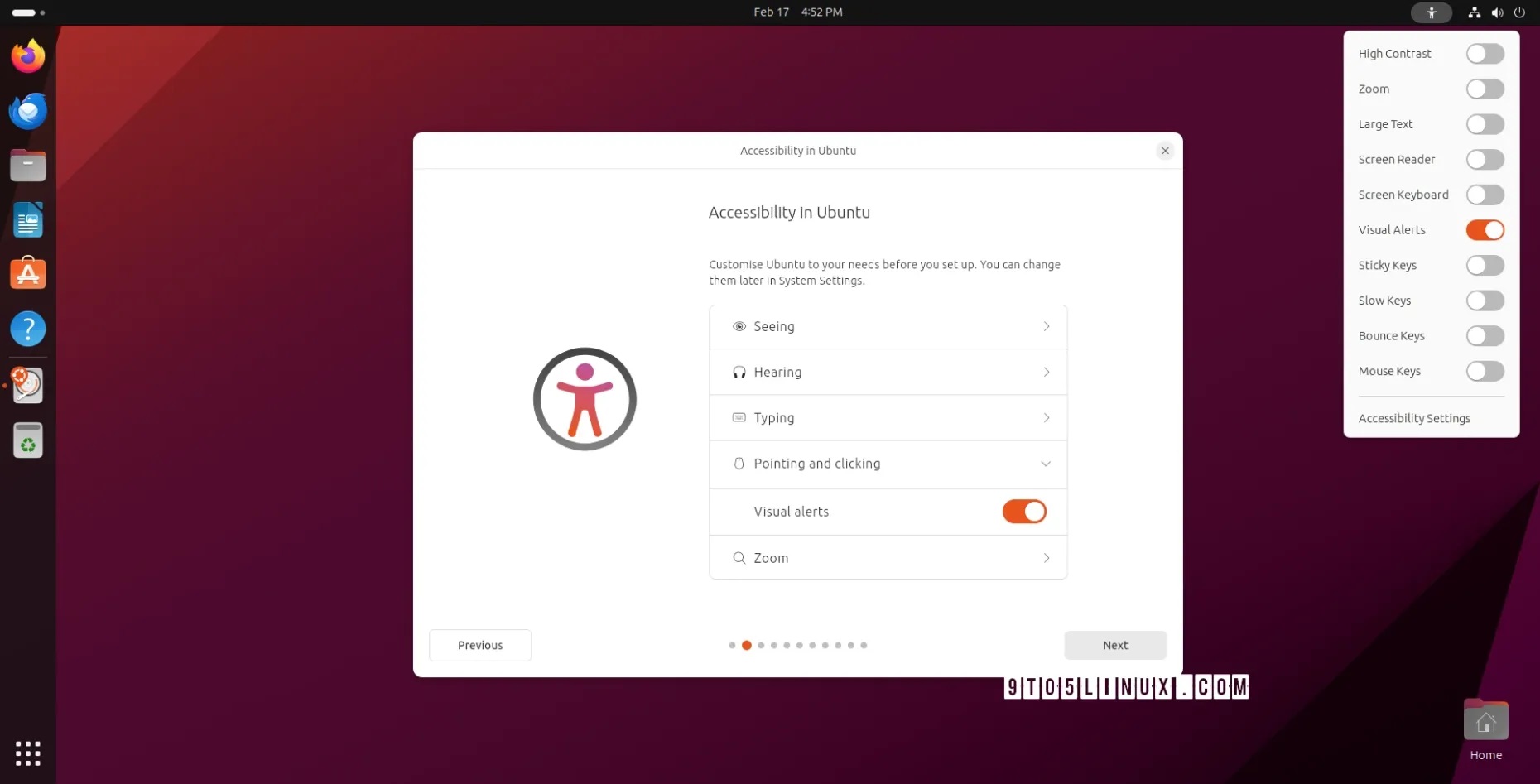Image resolution: width=1540 pixels, height=784 pixels.
Task: Open Accessibility Settings from the menu
Action: [1414, 418]
